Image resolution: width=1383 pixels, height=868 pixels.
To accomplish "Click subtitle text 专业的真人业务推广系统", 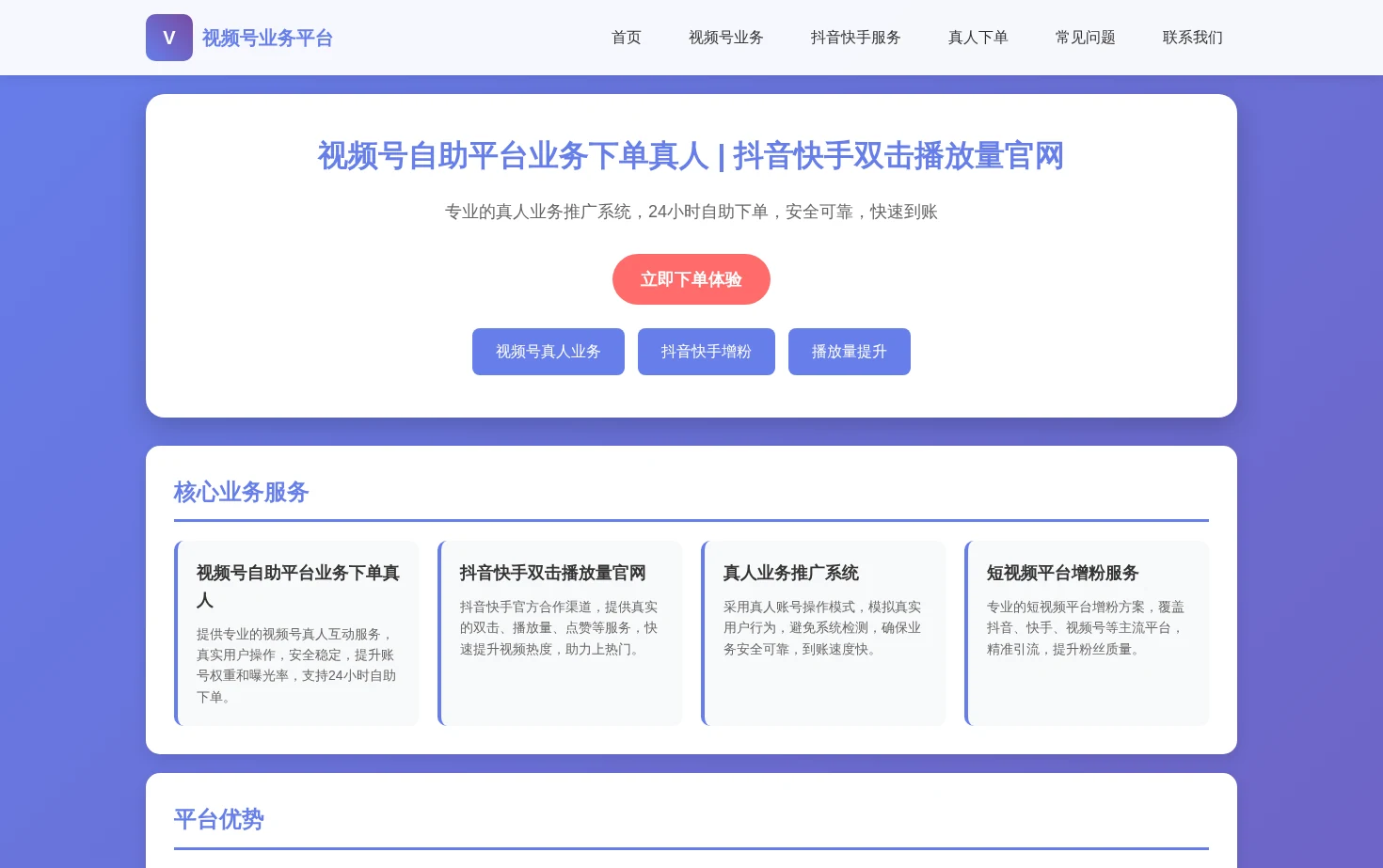I will (538, 212).
